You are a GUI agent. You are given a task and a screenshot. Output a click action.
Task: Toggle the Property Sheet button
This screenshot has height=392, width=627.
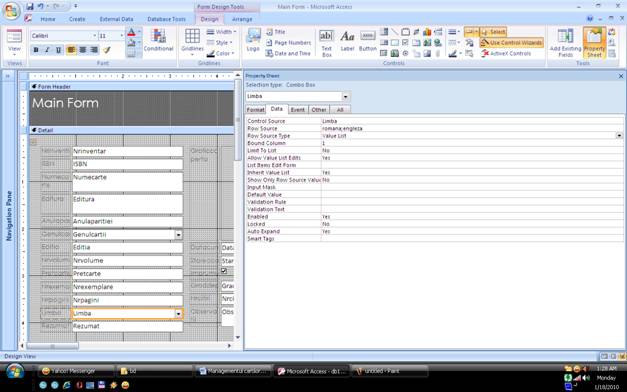point(594,42)
